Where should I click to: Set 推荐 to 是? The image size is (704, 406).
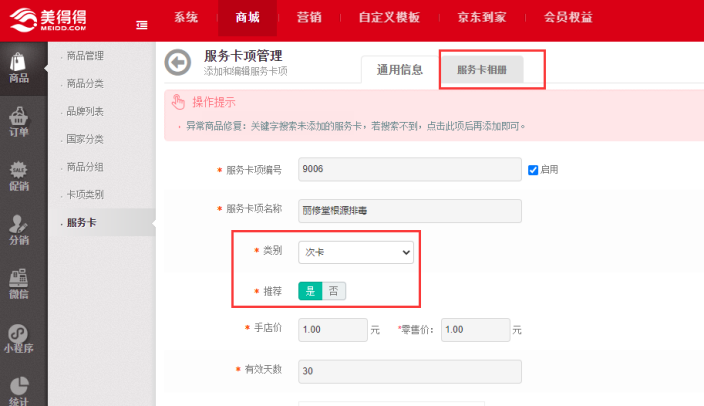[310, 291]
